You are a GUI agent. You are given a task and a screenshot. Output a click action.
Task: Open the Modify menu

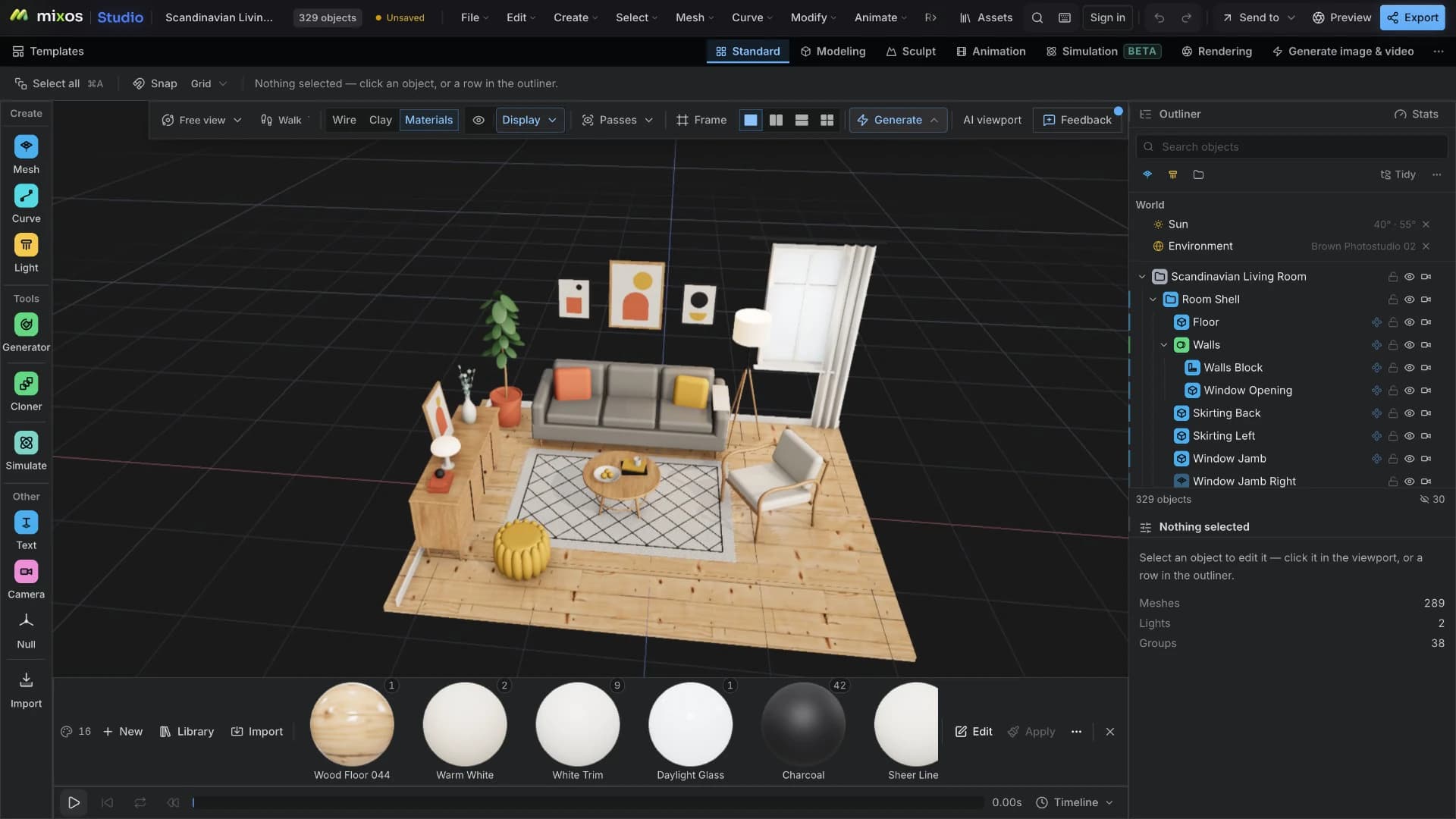pyautogui.click(x=813, y=17)
